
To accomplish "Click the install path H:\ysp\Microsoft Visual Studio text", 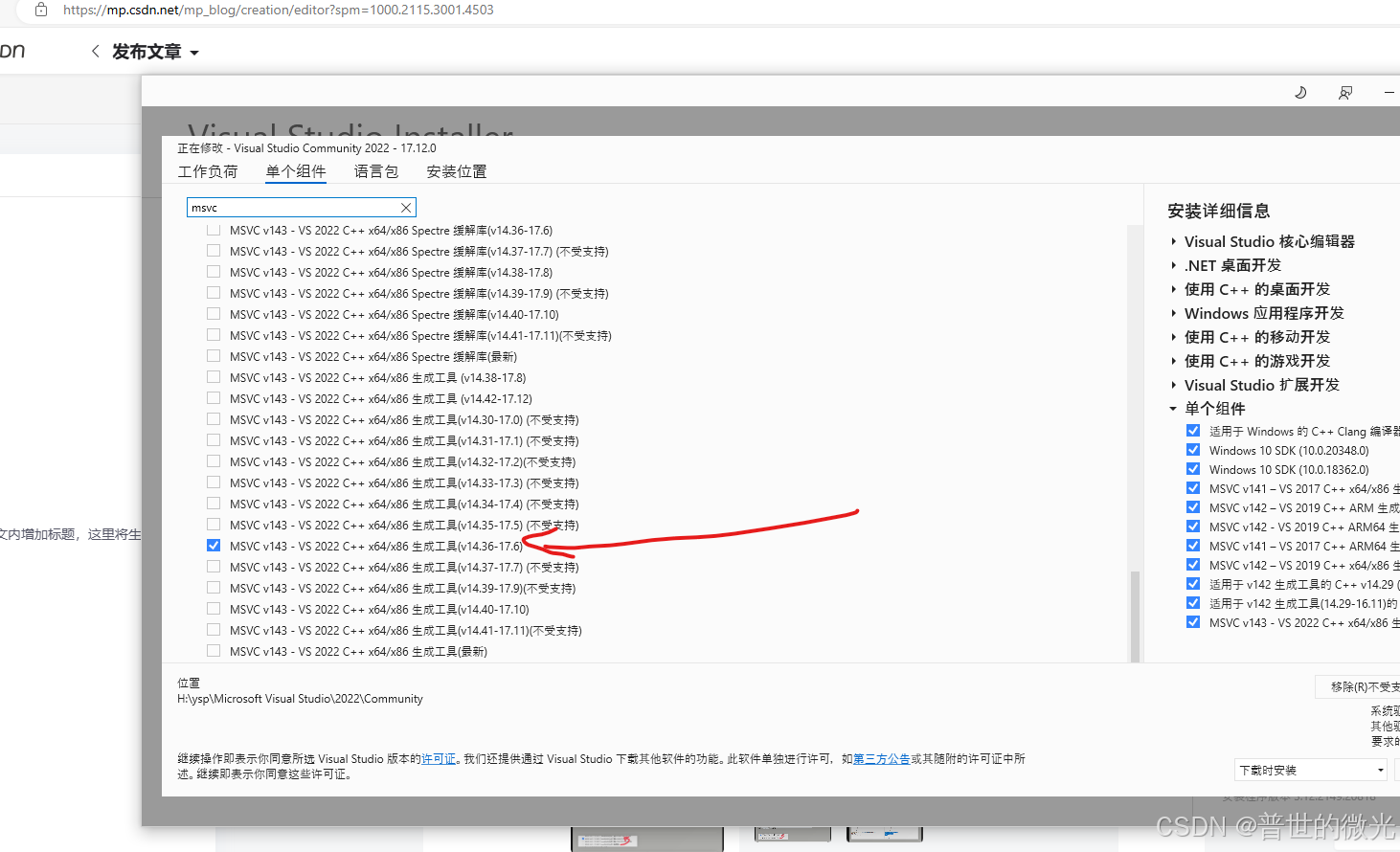I will click(x=300, y=699).
